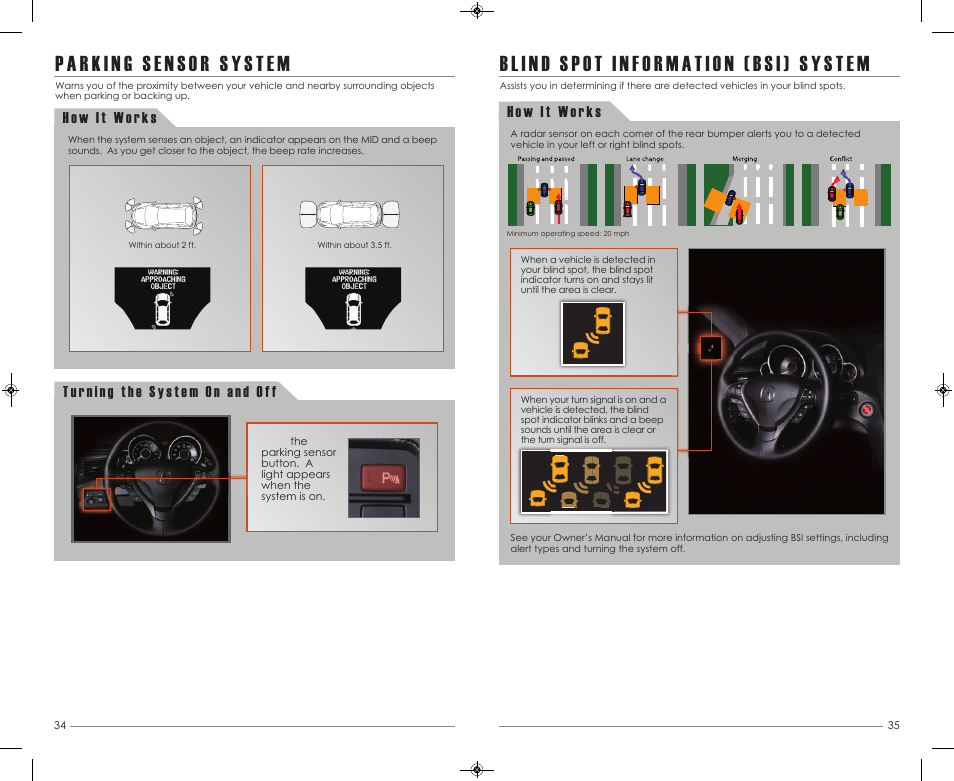Screen dimensions: 954x781
Task: Select the car diagram above 'Within about 3.5 ft.'
Action: coord(349,214)
